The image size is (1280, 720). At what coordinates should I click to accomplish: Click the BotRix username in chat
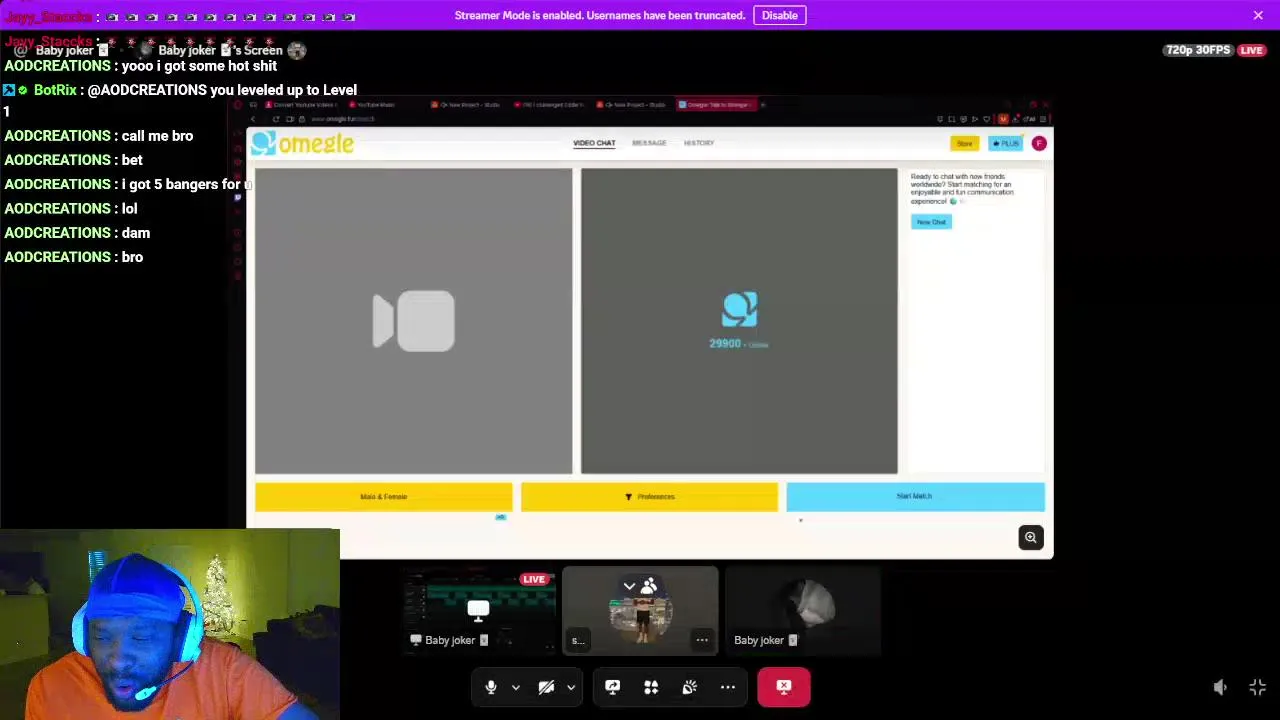point(55,90)
